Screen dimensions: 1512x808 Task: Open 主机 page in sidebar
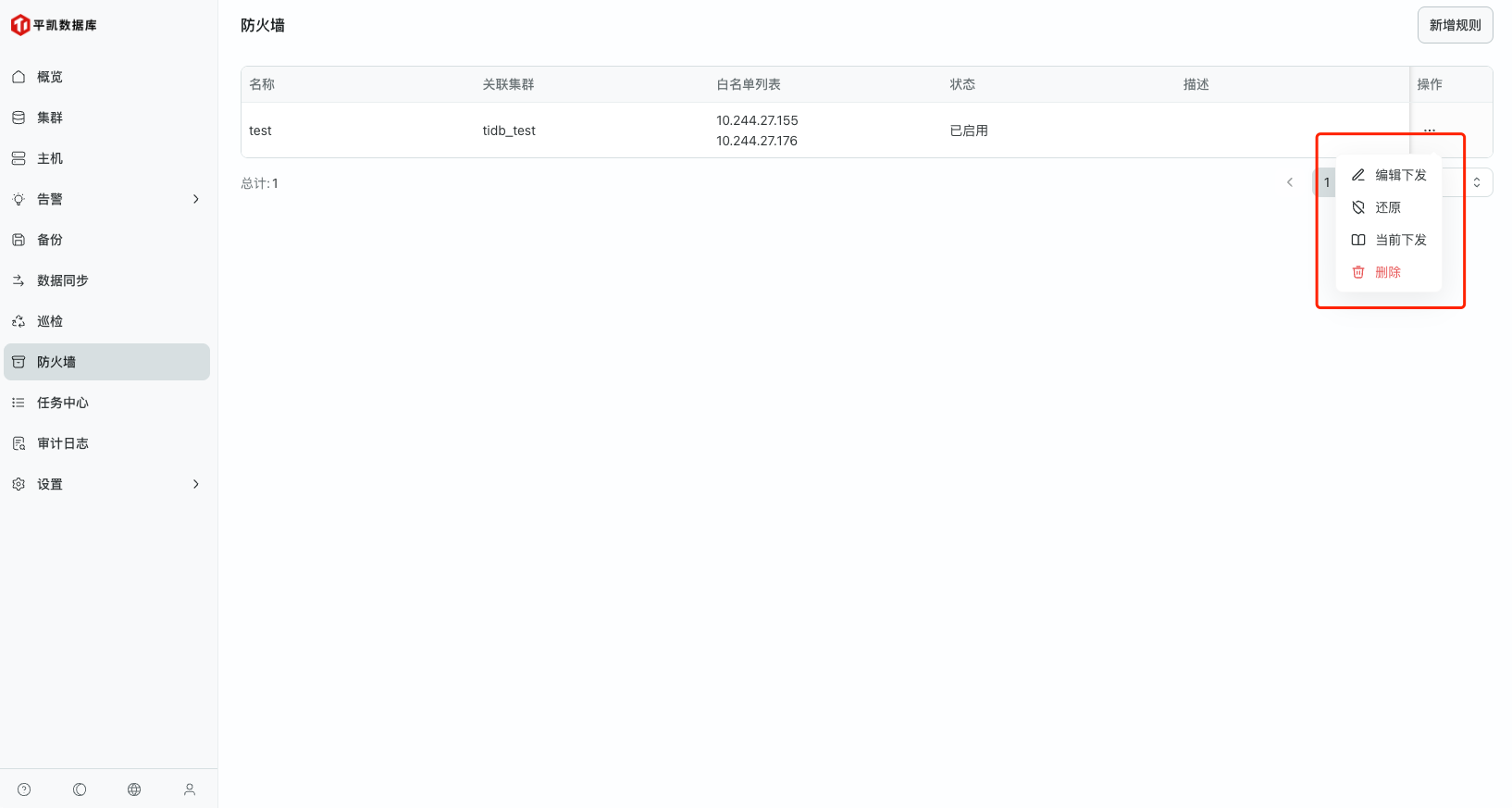click(x=50, y=158)
